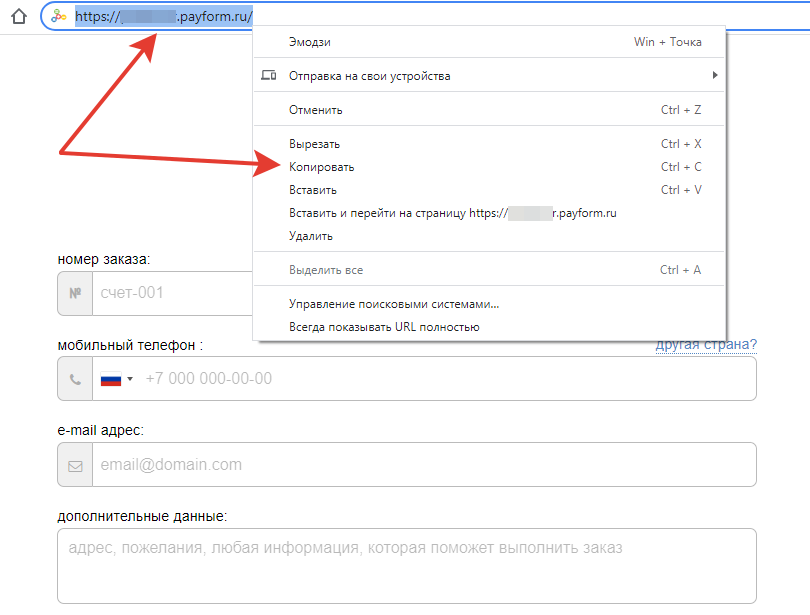Screen dimensions: 810x615
Task: Click the devices icon beside Отправка
Action: (x=269, y=75)
